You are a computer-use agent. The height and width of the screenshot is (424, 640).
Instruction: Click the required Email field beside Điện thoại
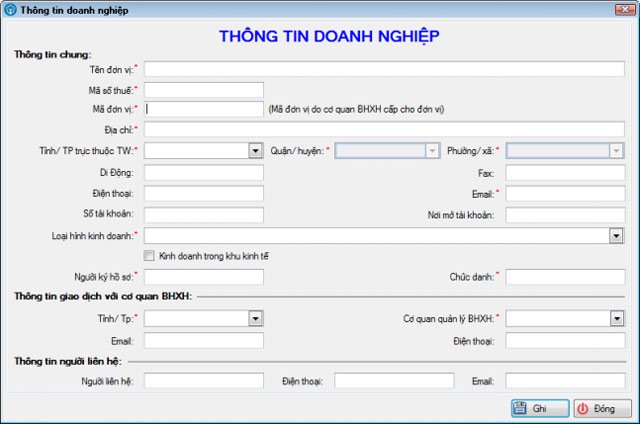tap(565, 193)
